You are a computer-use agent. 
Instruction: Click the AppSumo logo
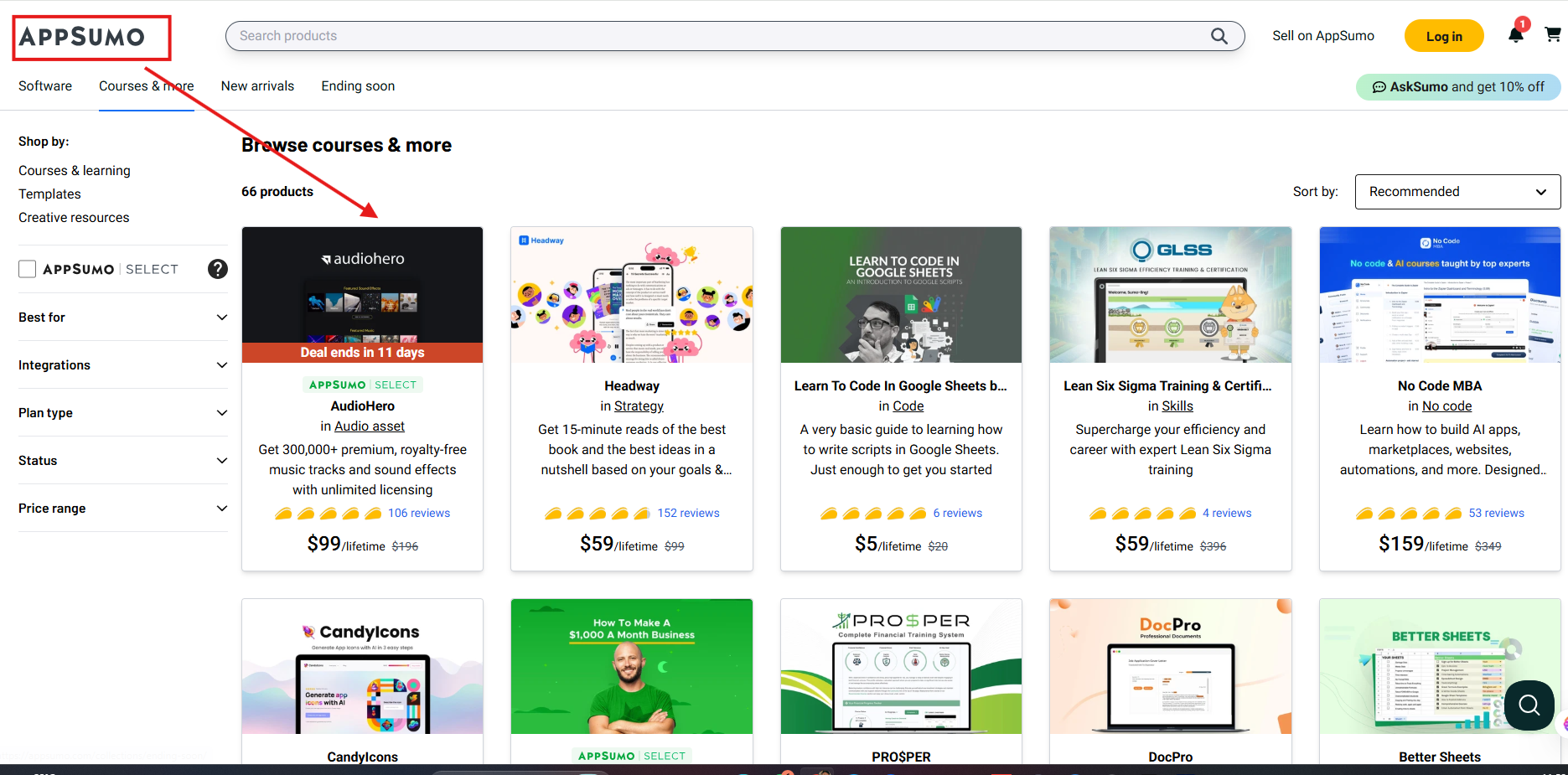point(82,37)
